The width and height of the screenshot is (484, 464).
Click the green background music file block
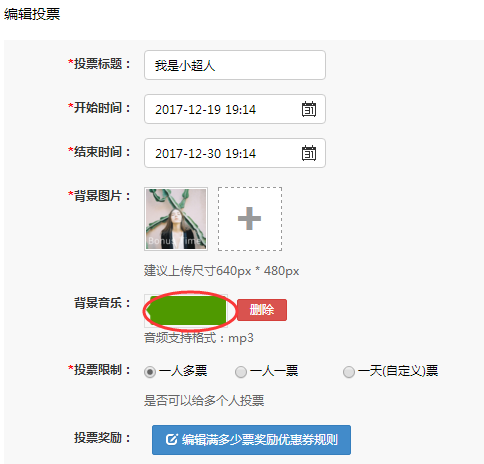pyautogui.click(x=187, y=311)
